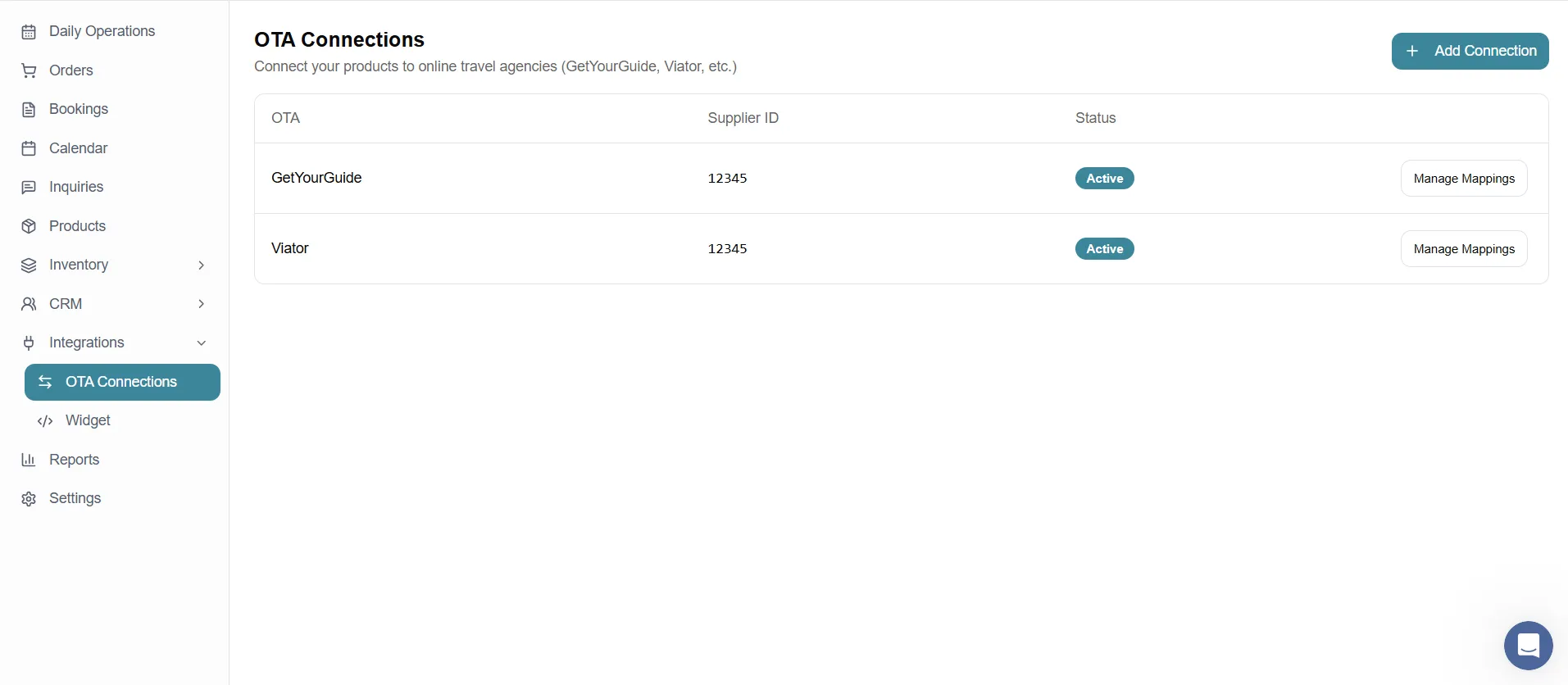1568x685 pixels.
Task: Click the Active badge for GetYourGuide
Action: [1104, 179]
